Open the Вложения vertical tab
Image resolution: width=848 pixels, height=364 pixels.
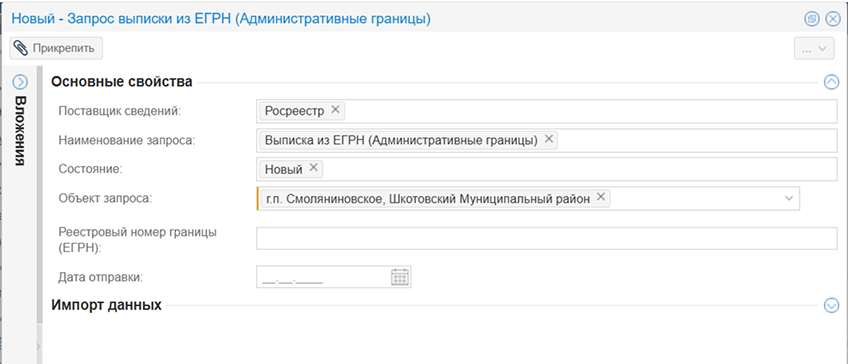tap(20, 130)
